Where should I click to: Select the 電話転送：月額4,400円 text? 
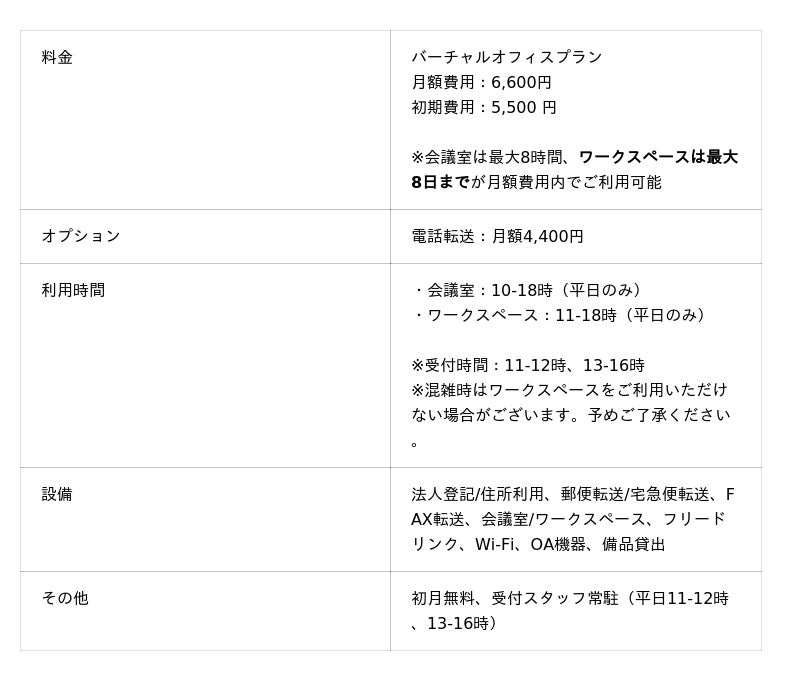coord(497,237)
